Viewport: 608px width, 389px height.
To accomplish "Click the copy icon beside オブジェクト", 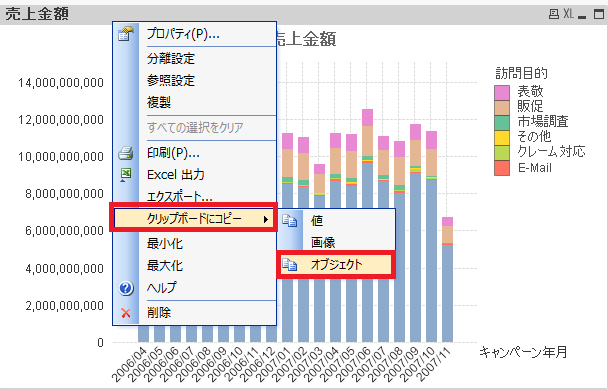I will point(289,265).
